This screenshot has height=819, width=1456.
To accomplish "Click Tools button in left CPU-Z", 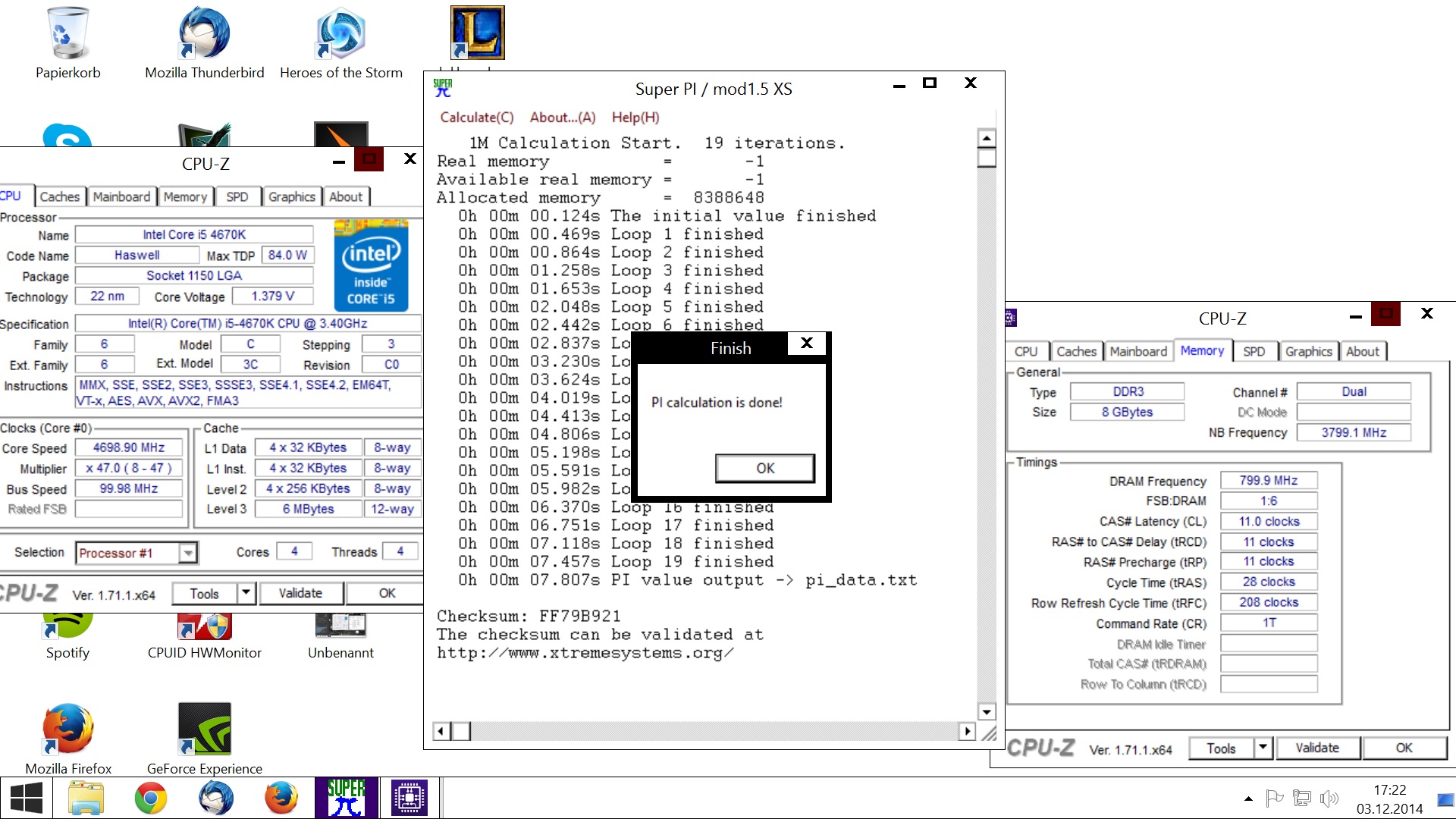I will (205, 594).
